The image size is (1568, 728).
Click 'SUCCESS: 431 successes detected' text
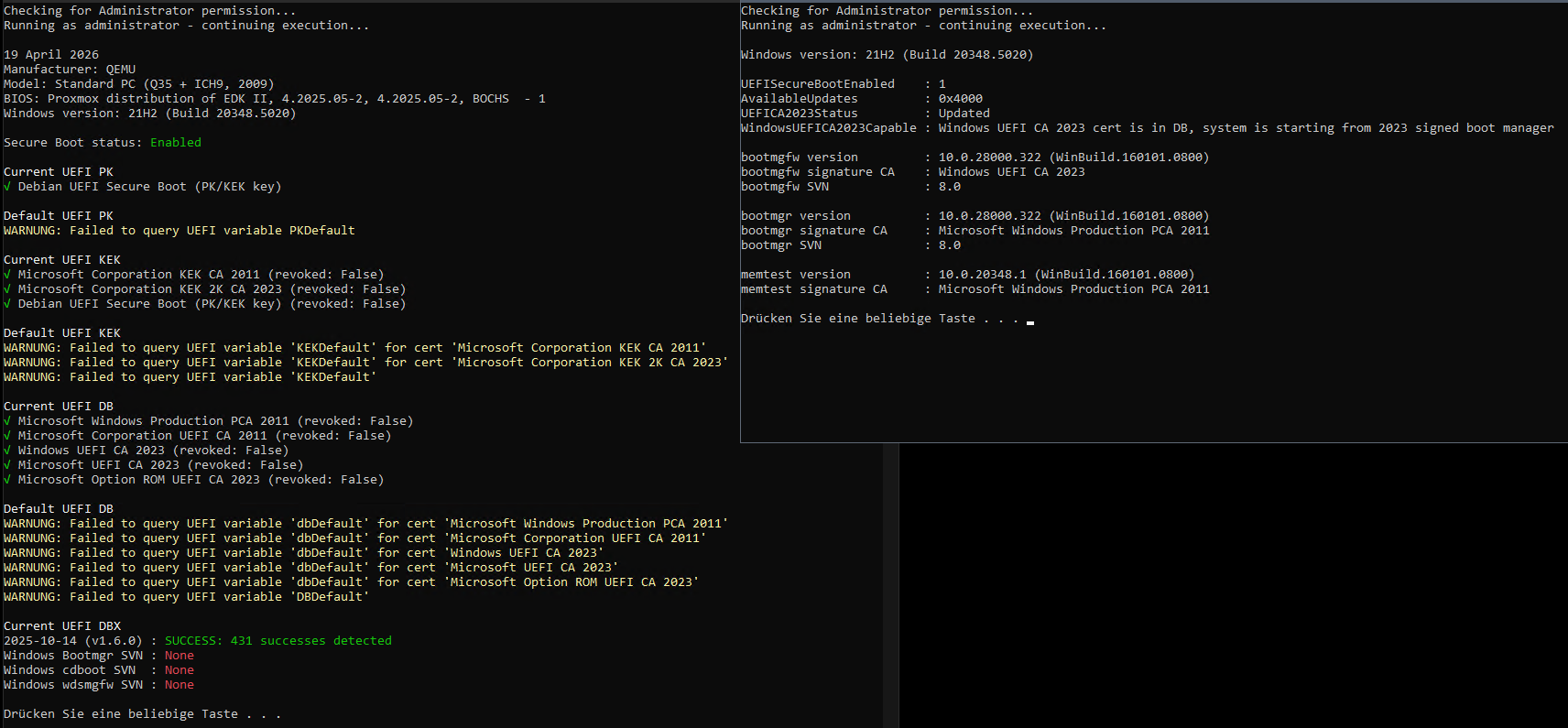coord(278,641)
